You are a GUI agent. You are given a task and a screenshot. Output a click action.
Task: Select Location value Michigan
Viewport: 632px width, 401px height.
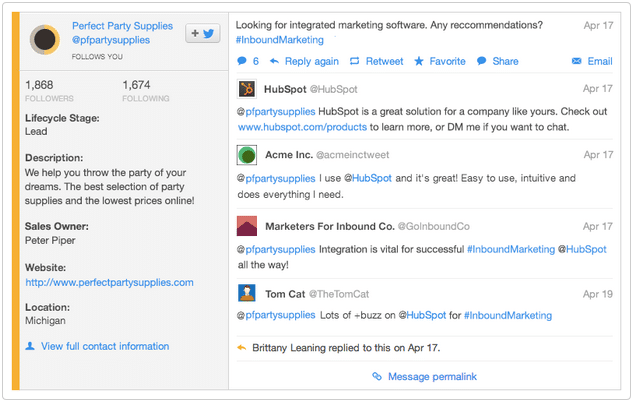click(x=45, y=321)
